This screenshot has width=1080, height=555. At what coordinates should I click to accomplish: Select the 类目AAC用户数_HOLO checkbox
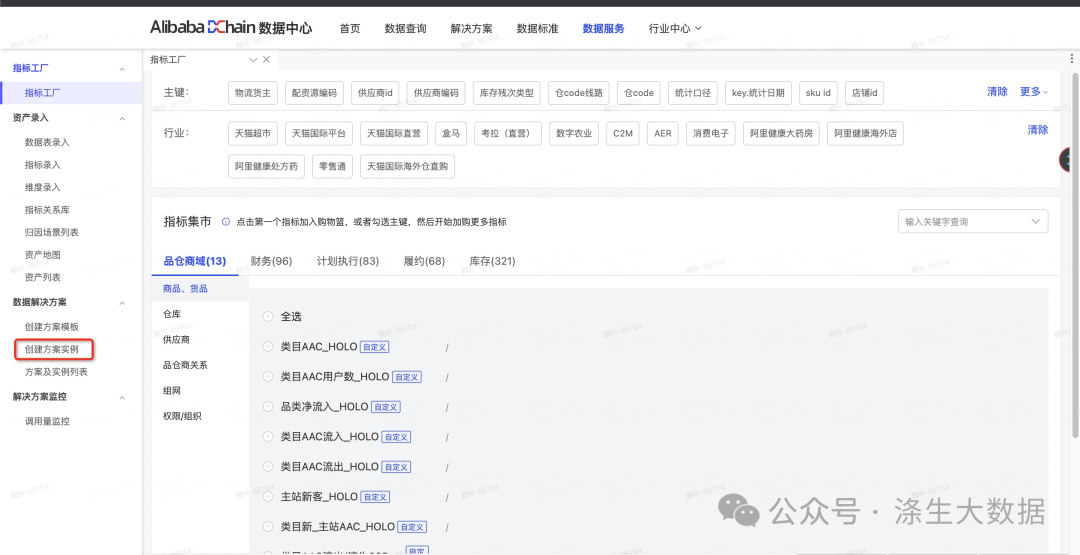[x=268, y=377]
